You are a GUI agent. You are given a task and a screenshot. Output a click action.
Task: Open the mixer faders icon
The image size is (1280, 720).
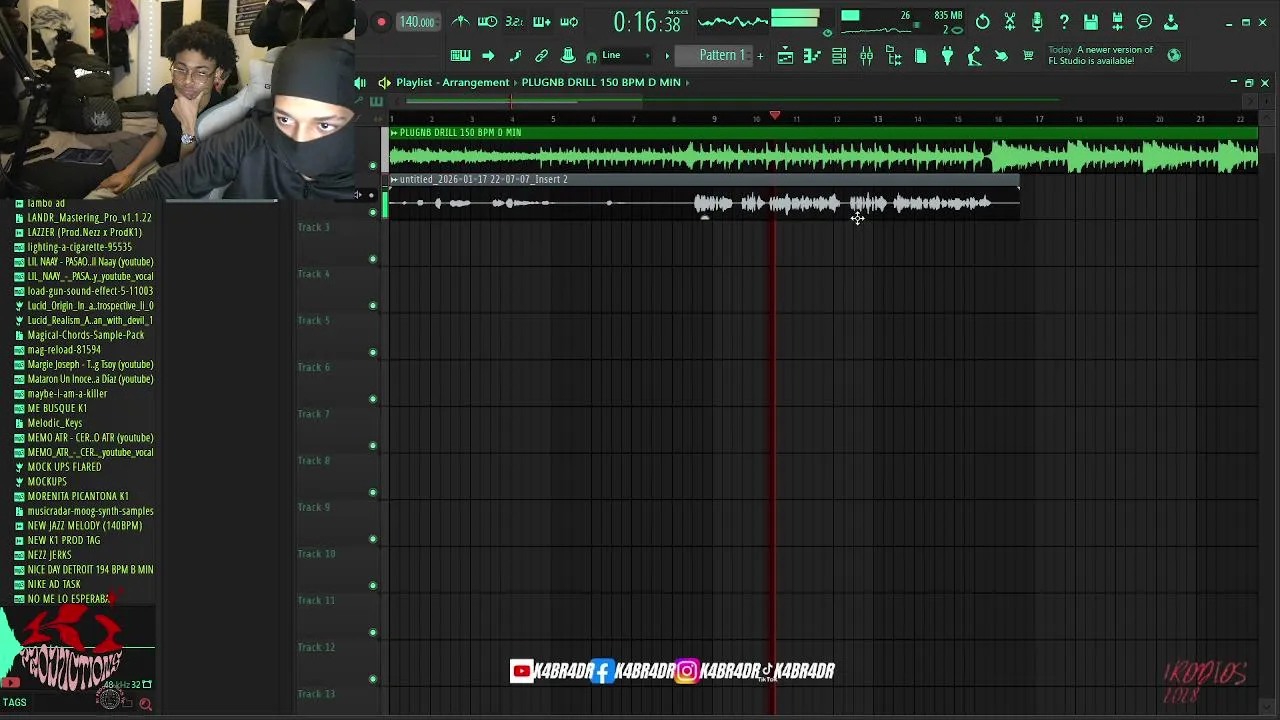point(866,56)
